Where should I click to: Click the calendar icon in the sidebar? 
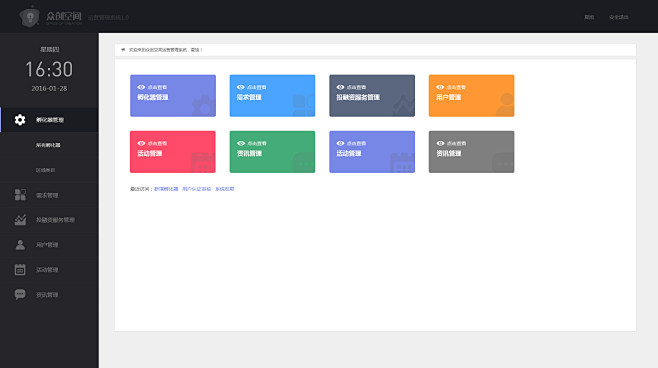[x=20, y=269]
